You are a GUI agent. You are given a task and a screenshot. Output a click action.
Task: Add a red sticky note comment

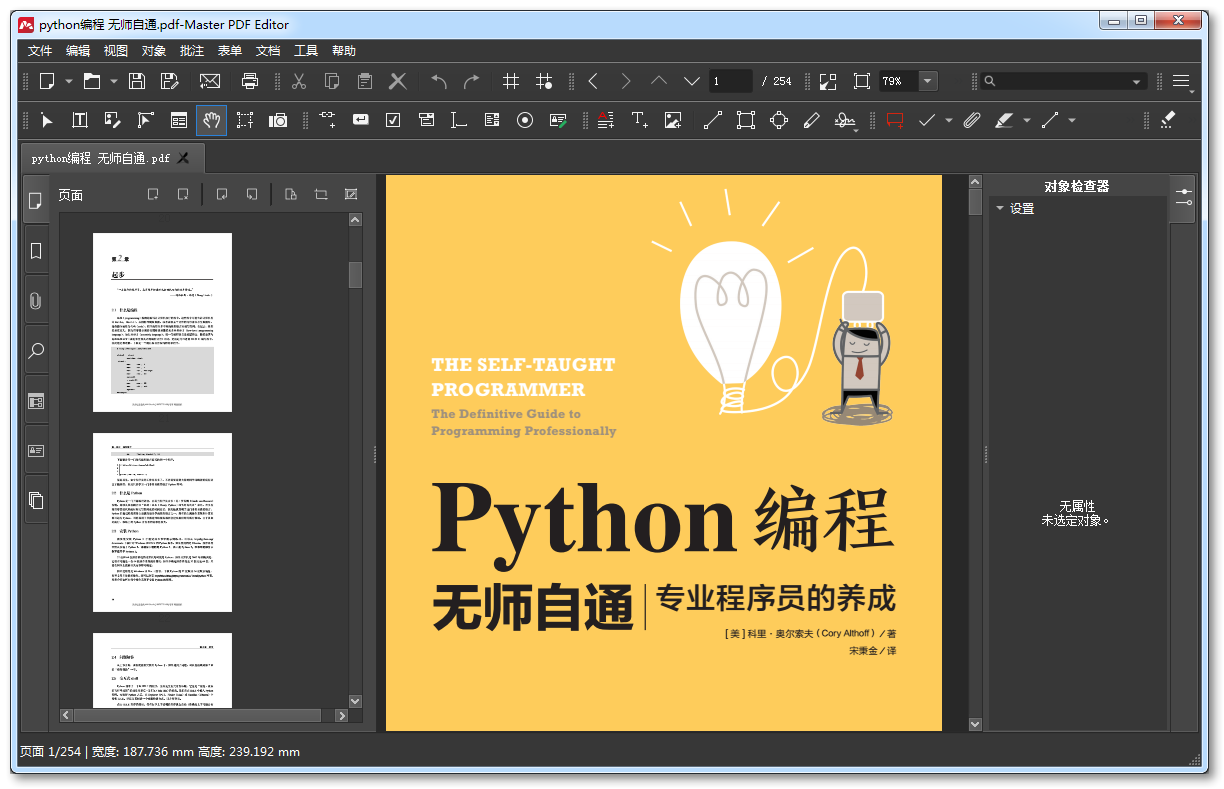coord(895,120)
